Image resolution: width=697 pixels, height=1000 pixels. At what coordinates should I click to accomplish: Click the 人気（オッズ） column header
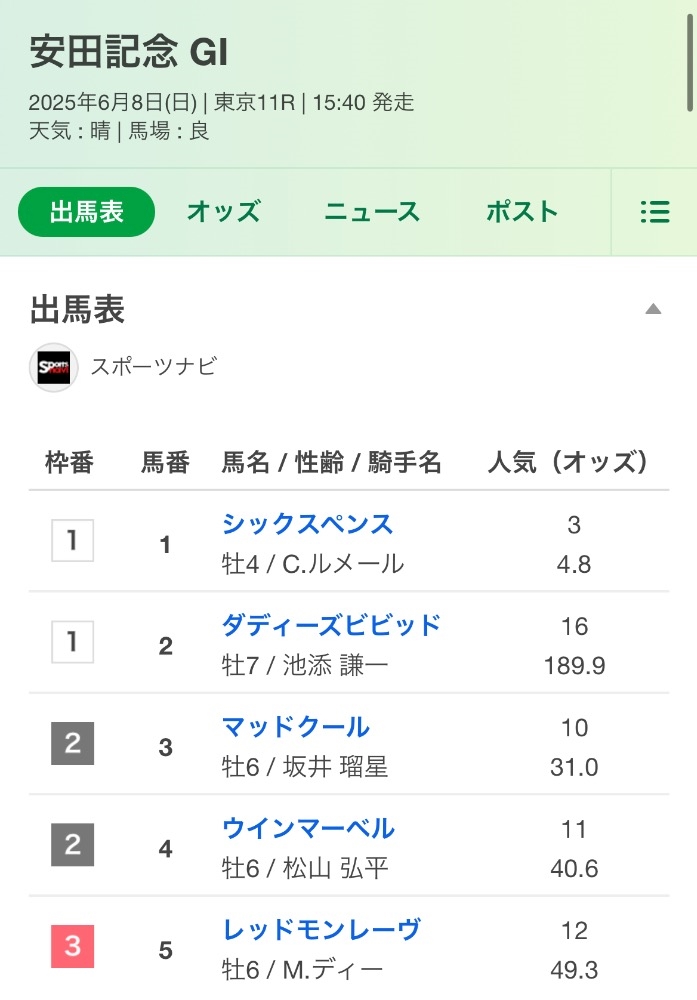[567, 462]
